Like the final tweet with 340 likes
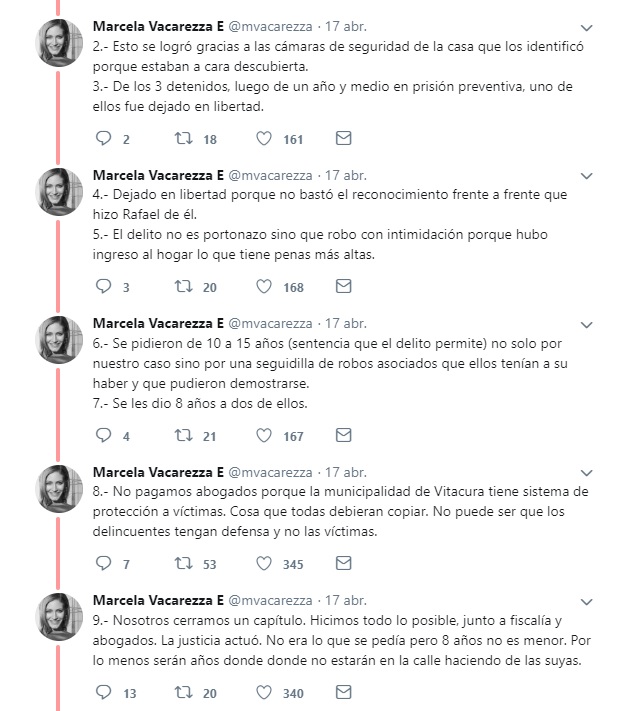Image resolution: width=634 pixels, height=711 pixels. tap(264, 692)
